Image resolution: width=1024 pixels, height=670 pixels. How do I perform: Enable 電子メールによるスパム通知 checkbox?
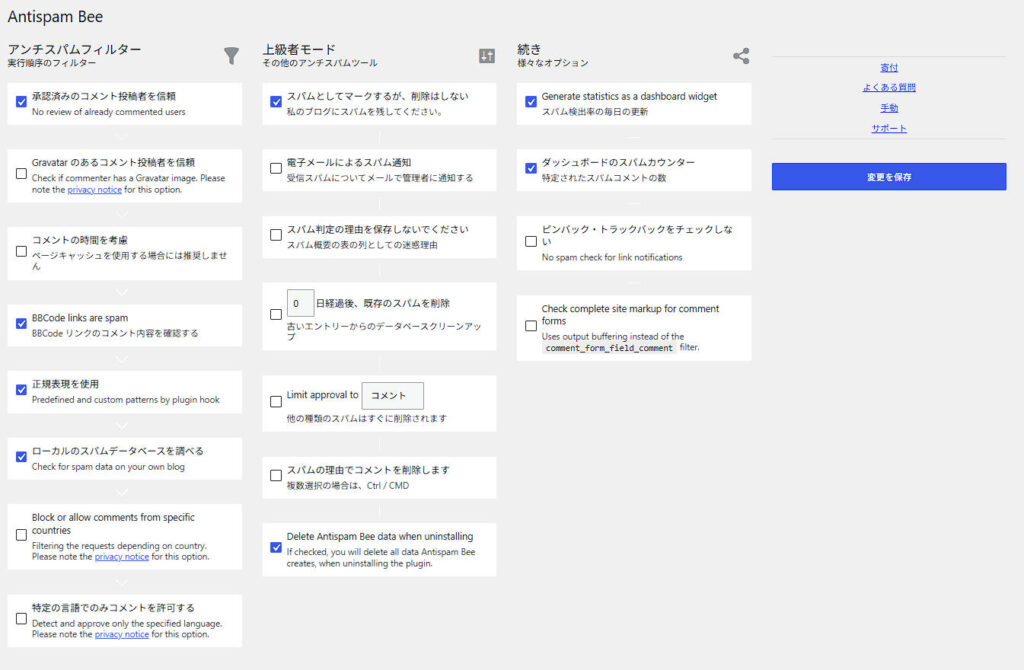click(276, 168)
